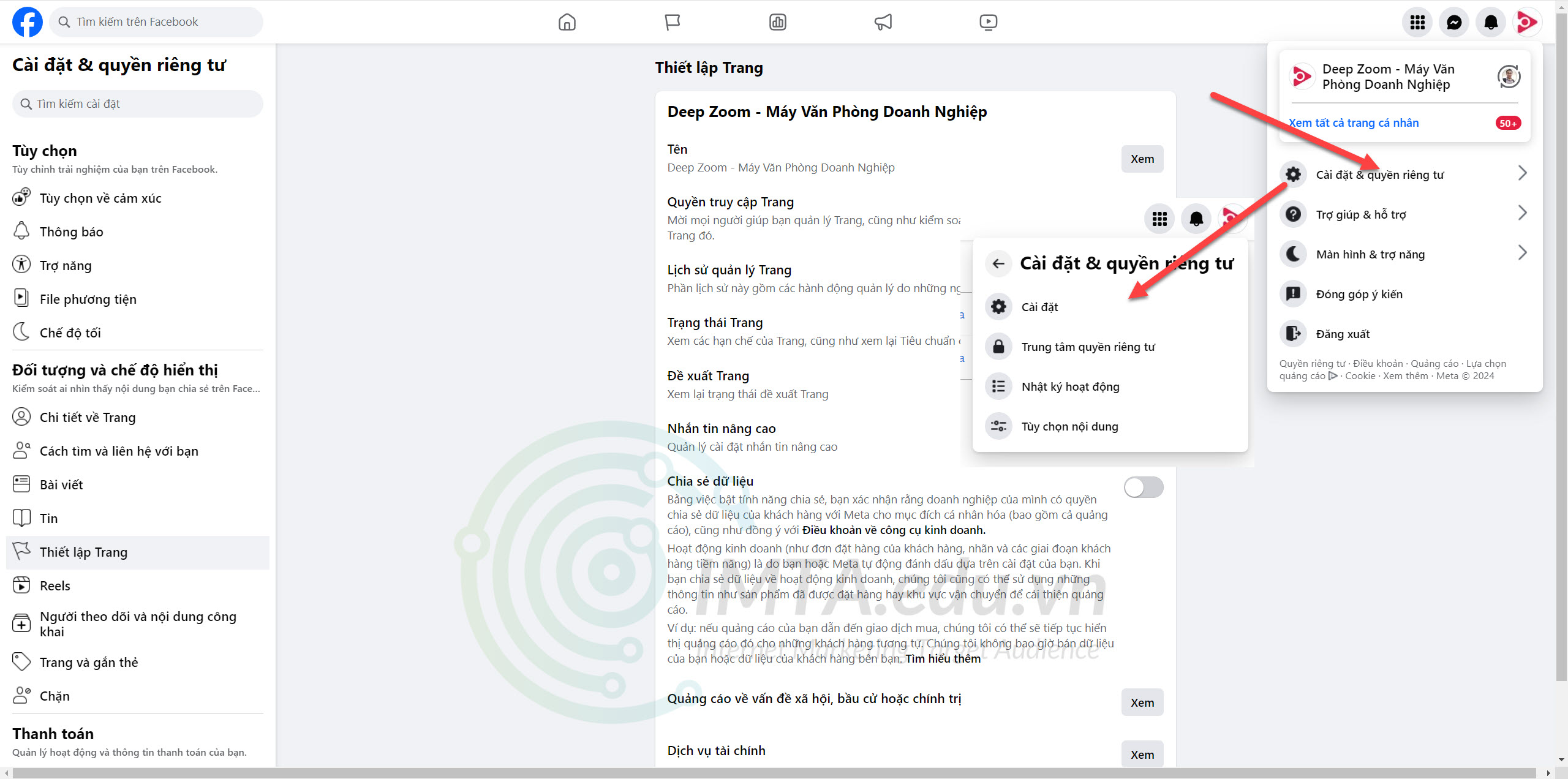The height and width of the screenshot is (779, 1568).
Task: Open Reels settings
Action: (x=138, y=585)
